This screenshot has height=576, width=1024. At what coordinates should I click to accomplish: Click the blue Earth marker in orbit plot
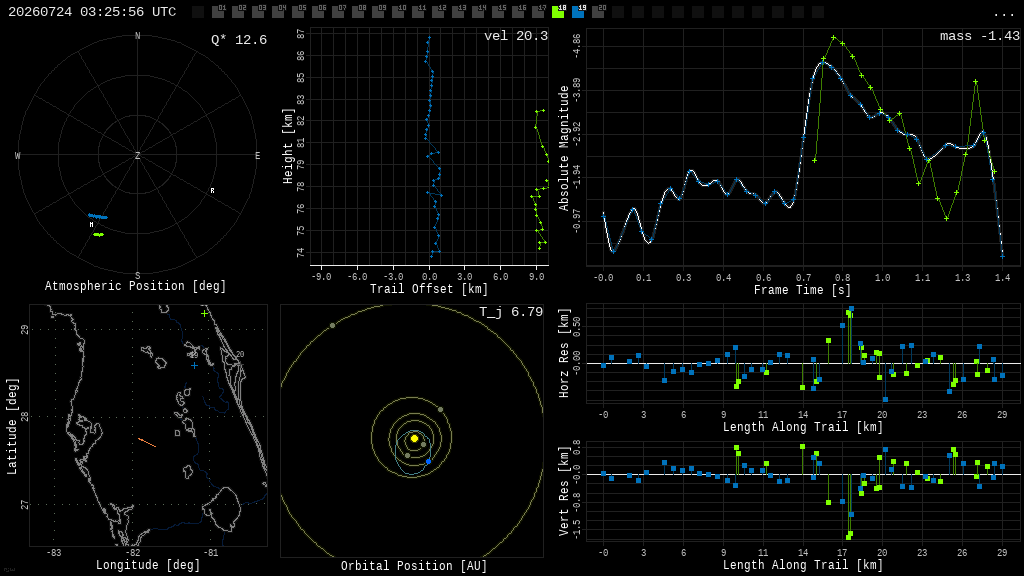(x=428, y=462)
